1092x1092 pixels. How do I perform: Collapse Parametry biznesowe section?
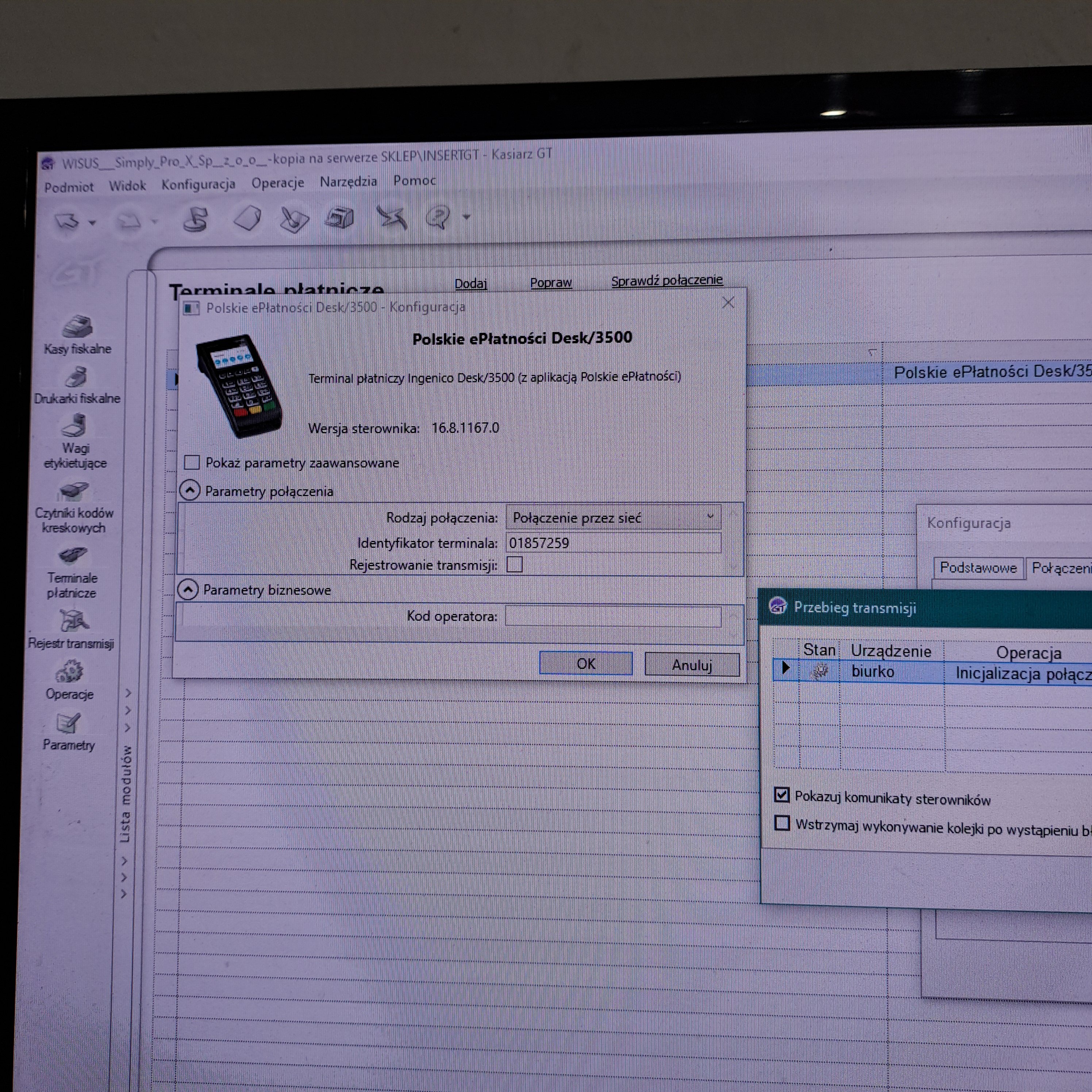188,589
